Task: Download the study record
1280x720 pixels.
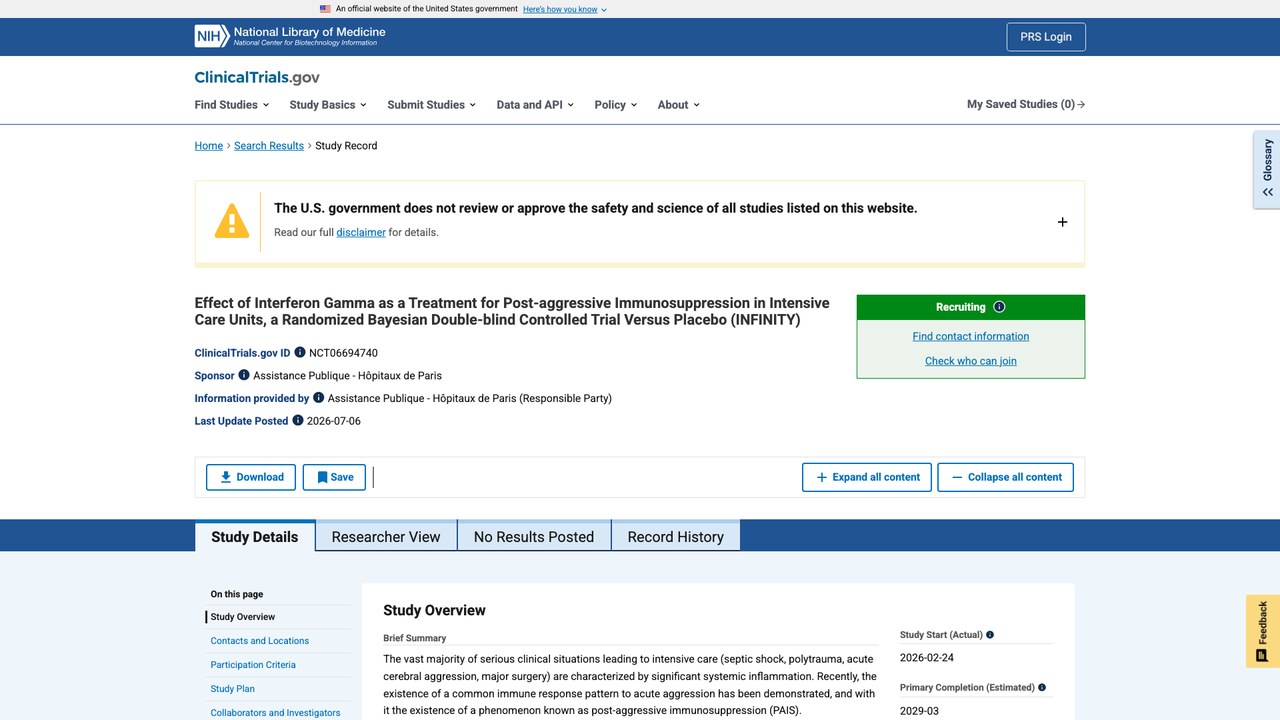Action: pos(251,477)
